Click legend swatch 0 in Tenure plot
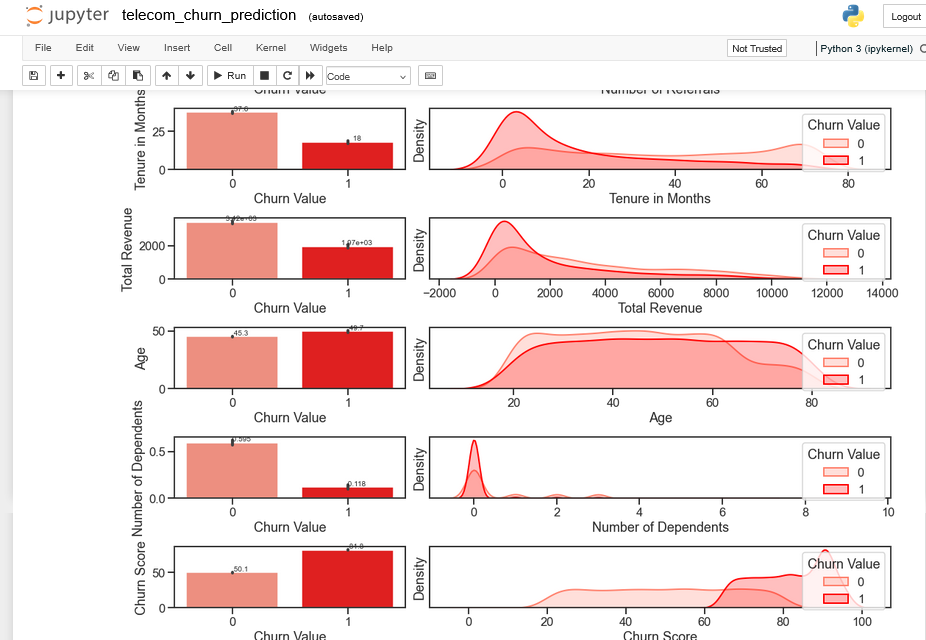The image size is (926, 640). click(x=836, y=143)
